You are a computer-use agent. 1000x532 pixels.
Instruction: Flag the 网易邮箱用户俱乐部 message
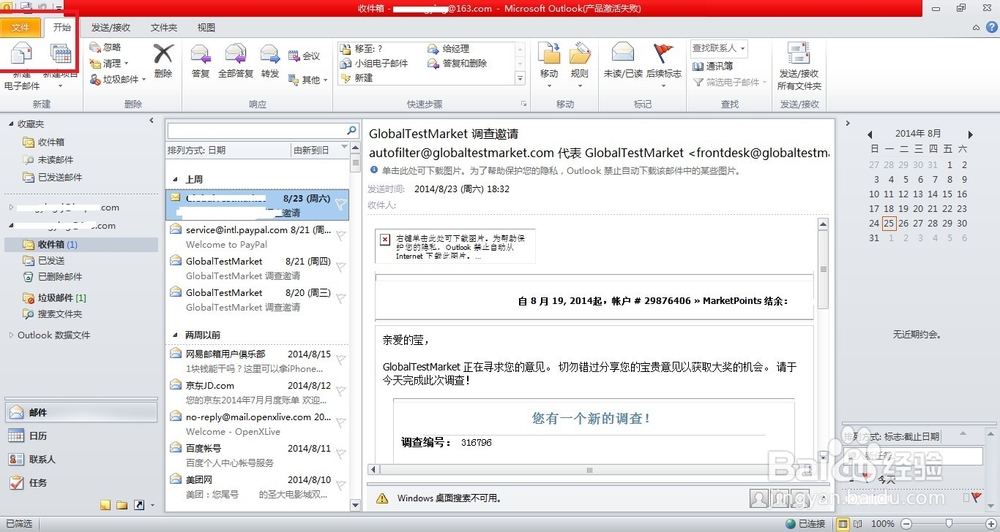[x=341, y=360]
